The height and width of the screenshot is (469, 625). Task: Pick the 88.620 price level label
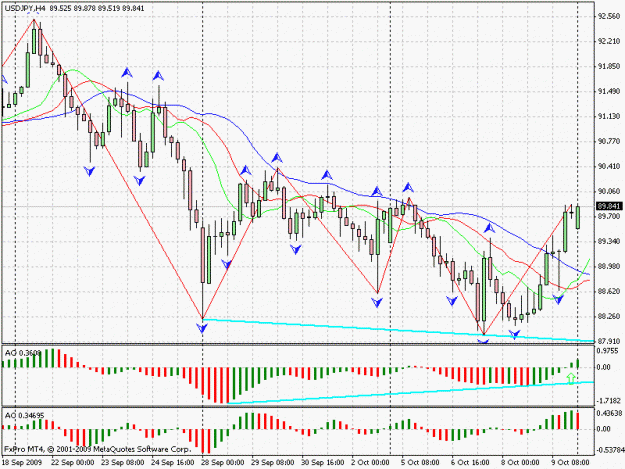click(x=609, y=291)
